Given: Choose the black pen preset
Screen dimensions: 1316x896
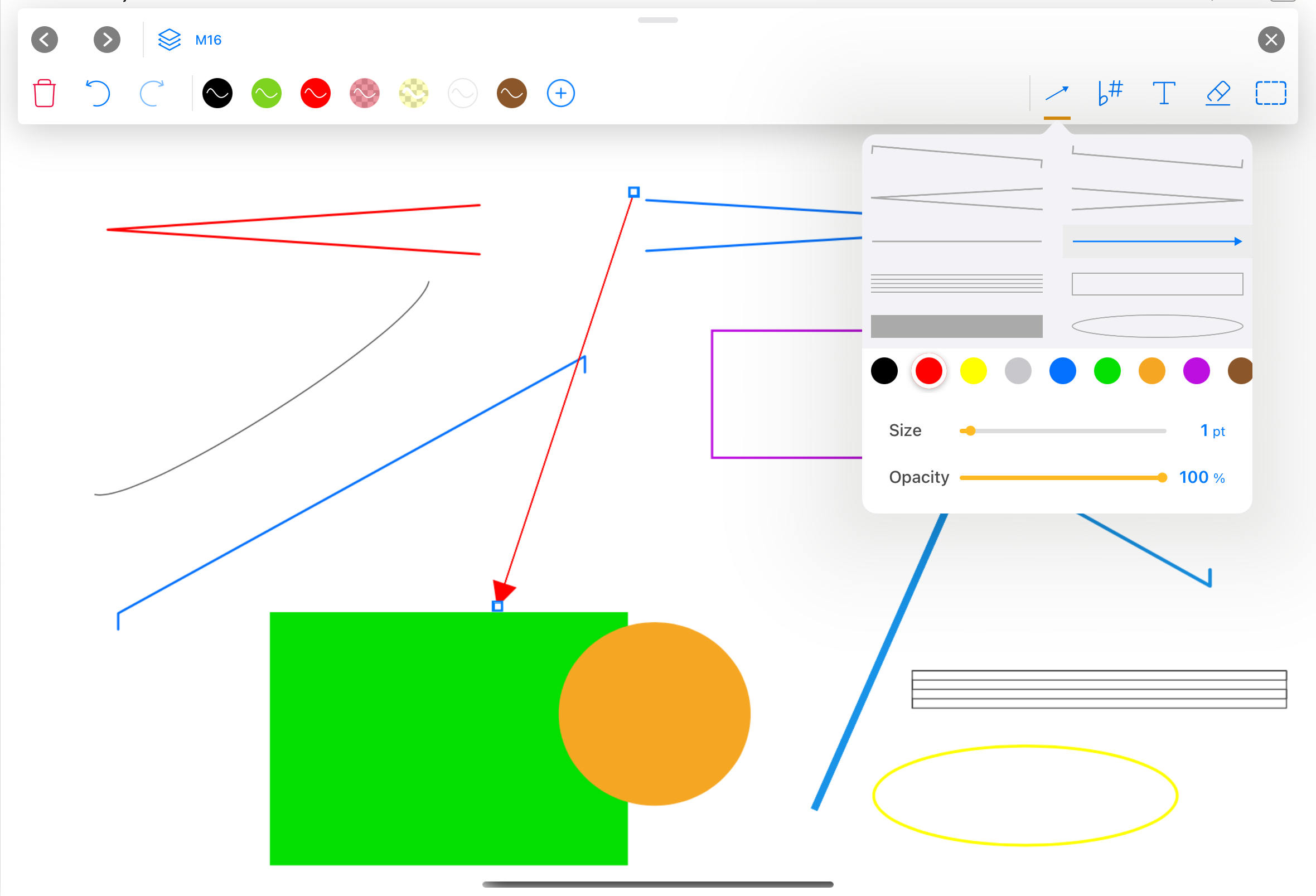Looking at the screenshot, I should pos(217,94).
